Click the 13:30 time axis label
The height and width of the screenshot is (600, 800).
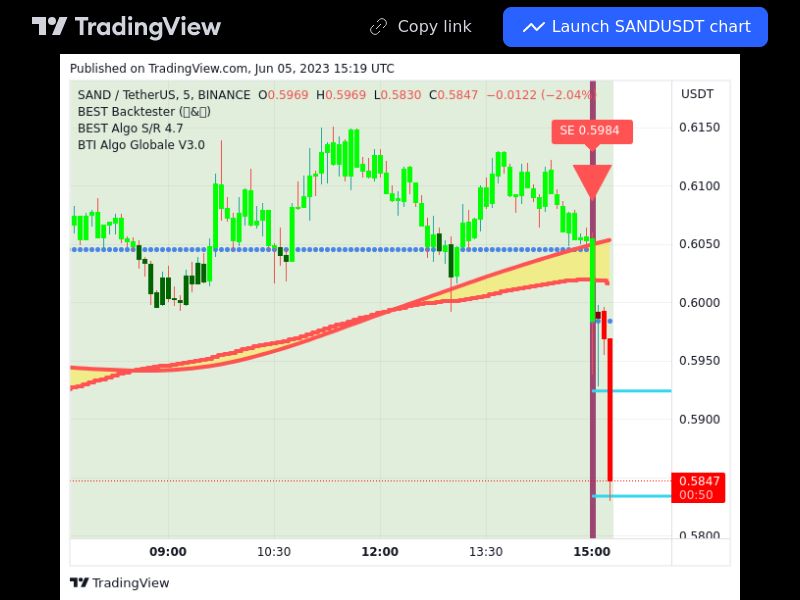click(x=486, y=552)
